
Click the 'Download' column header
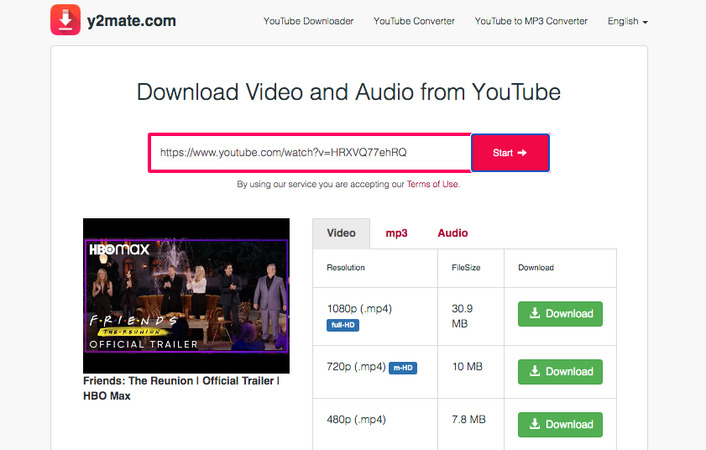pyautogui.click(x=536, y=268)
